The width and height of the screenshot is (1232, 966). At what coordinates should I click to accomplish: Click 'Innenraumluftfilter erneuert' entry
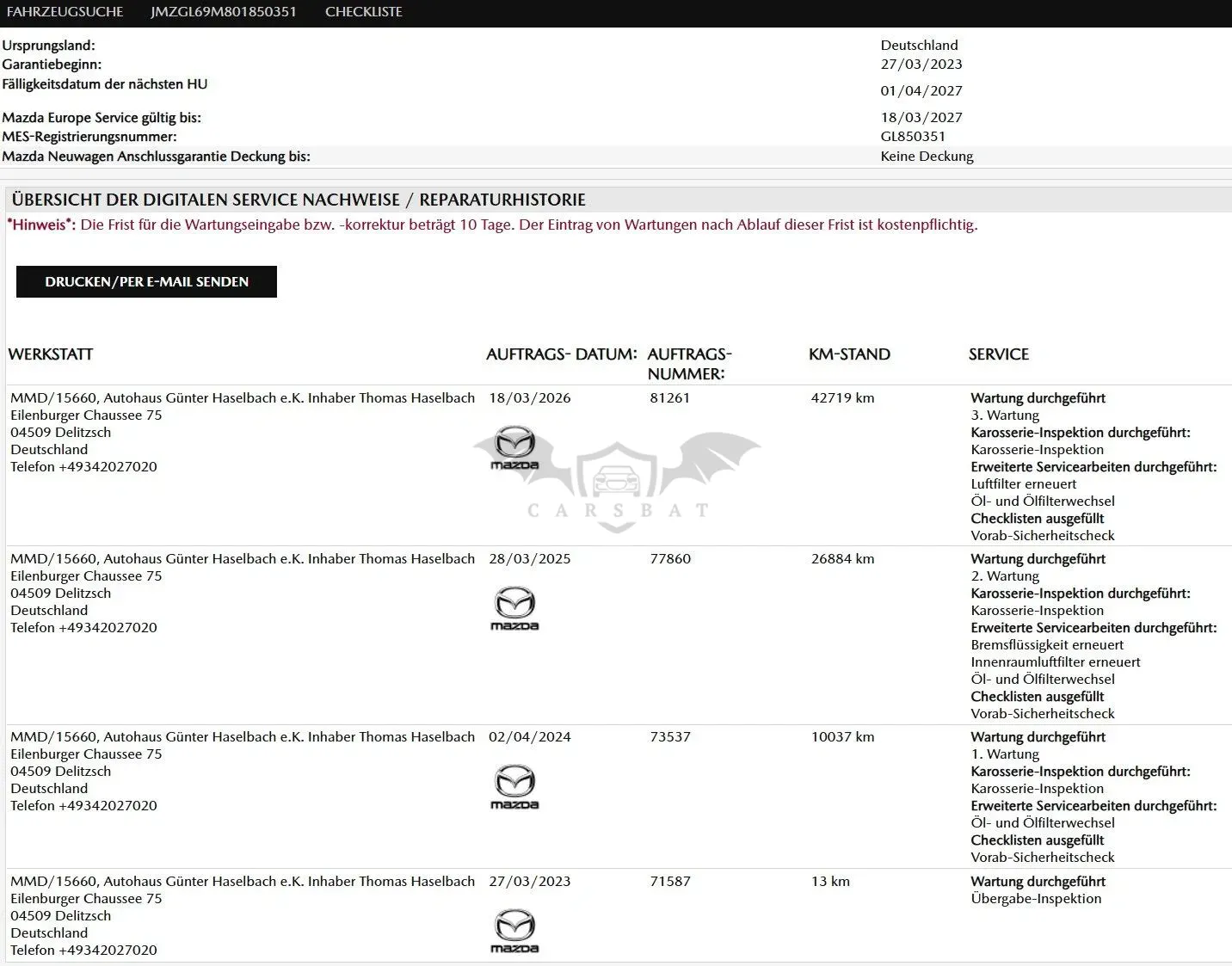pos(1056,661)
